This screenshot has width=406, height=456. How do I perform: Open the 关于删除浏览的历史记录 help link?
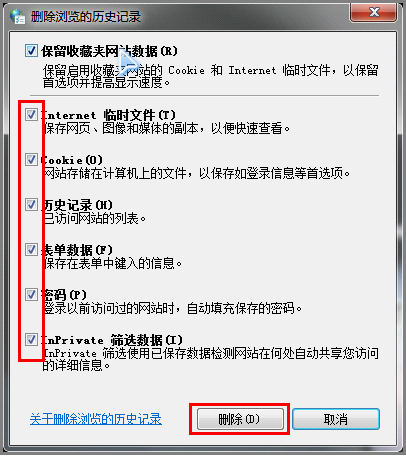click(96, 419)
